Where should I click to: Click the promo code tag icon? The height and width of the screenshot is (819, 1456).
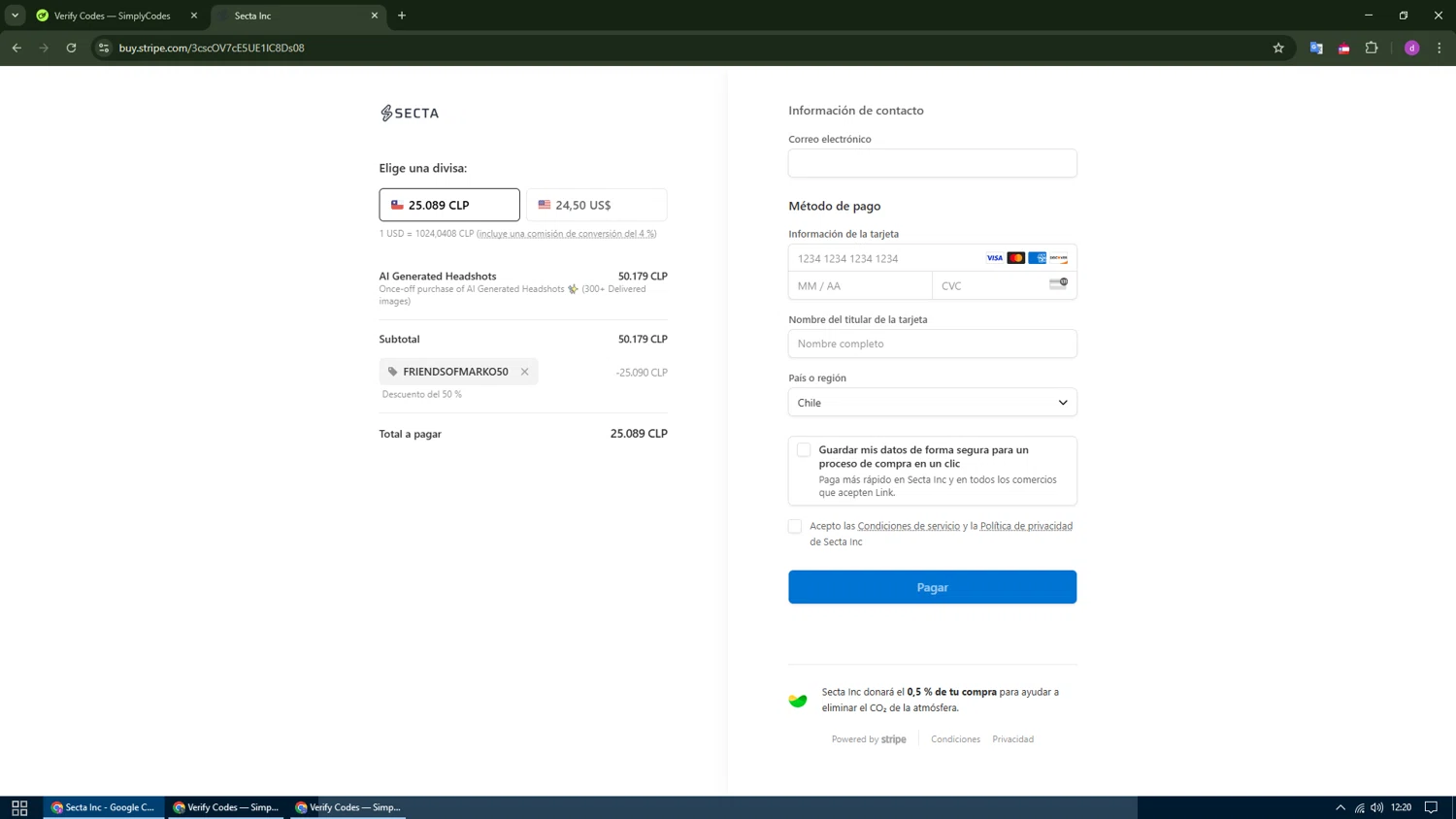pos(393,372)
